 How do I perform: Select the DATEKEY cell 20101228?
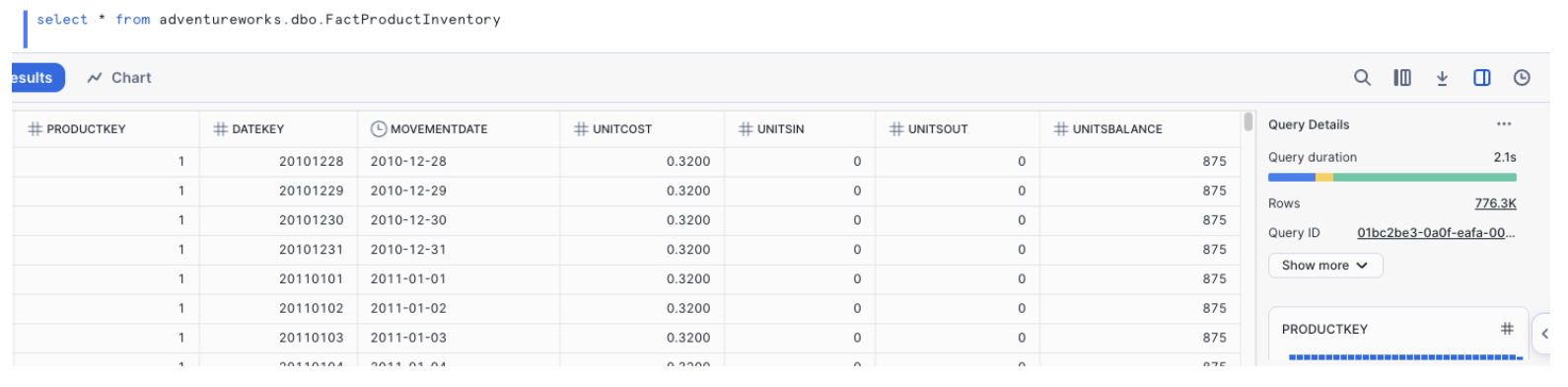279,162
